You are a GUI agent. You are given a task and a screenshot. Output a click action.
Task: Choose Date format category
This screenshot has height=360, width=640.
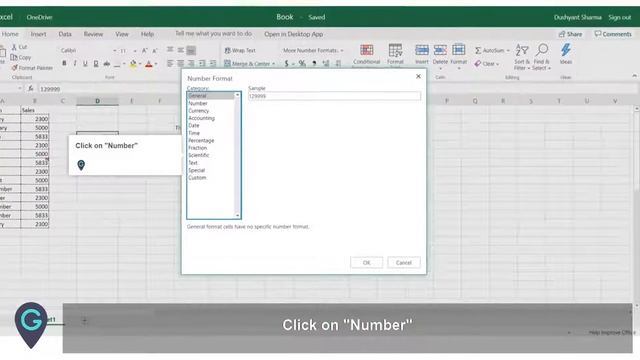point(194,125)
